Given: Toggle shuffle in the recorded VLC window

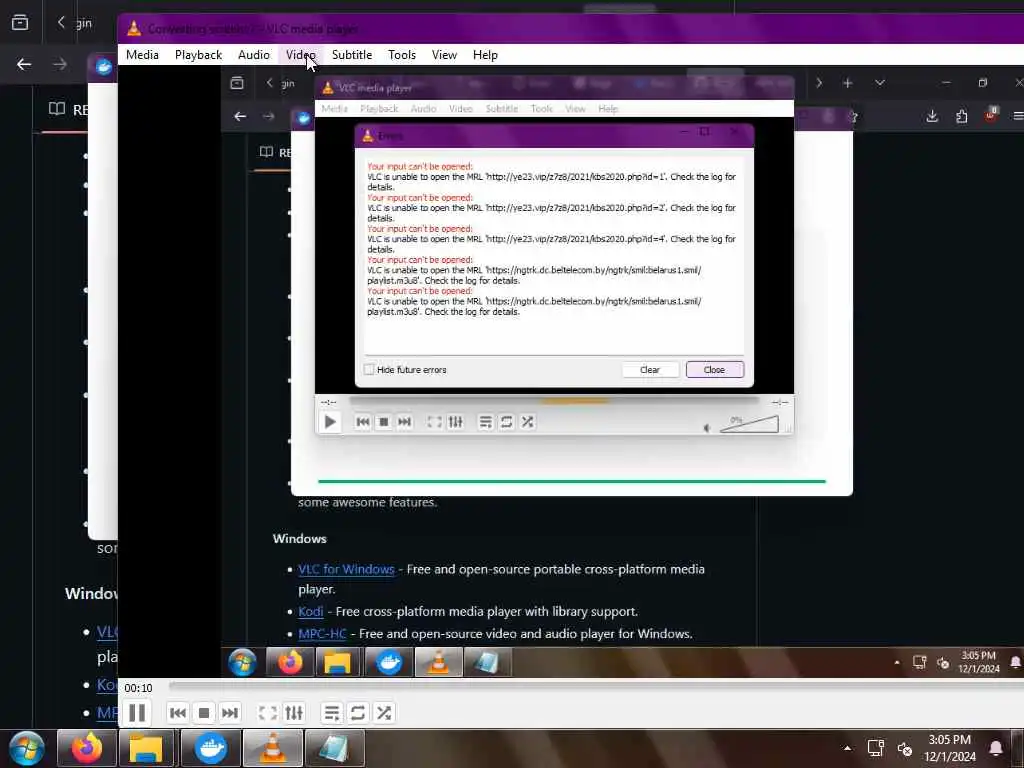Looking at the screenshot, I should [528, 422].
